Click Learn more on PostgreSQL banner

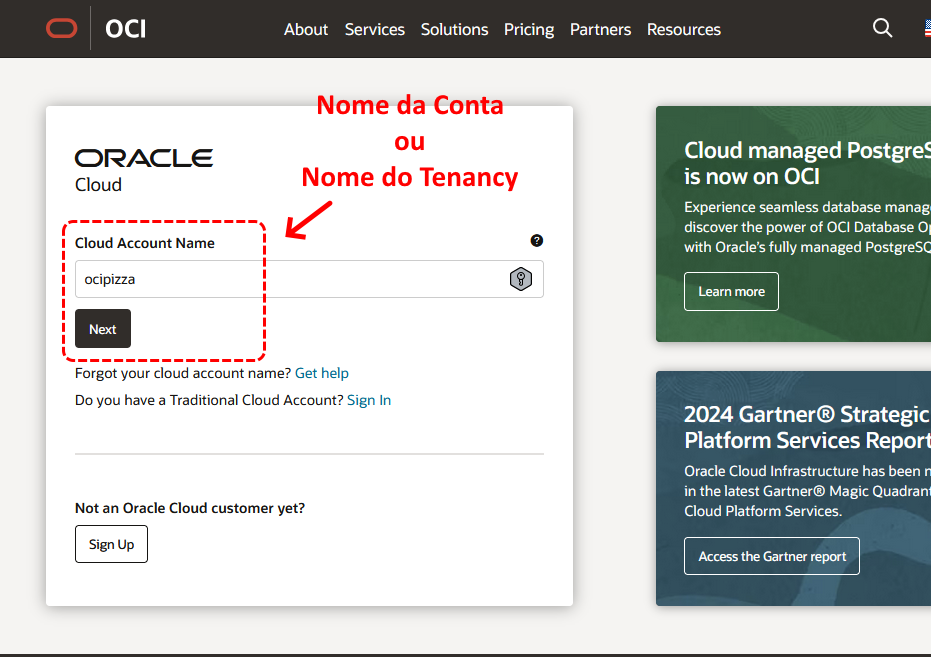[731, 291]
